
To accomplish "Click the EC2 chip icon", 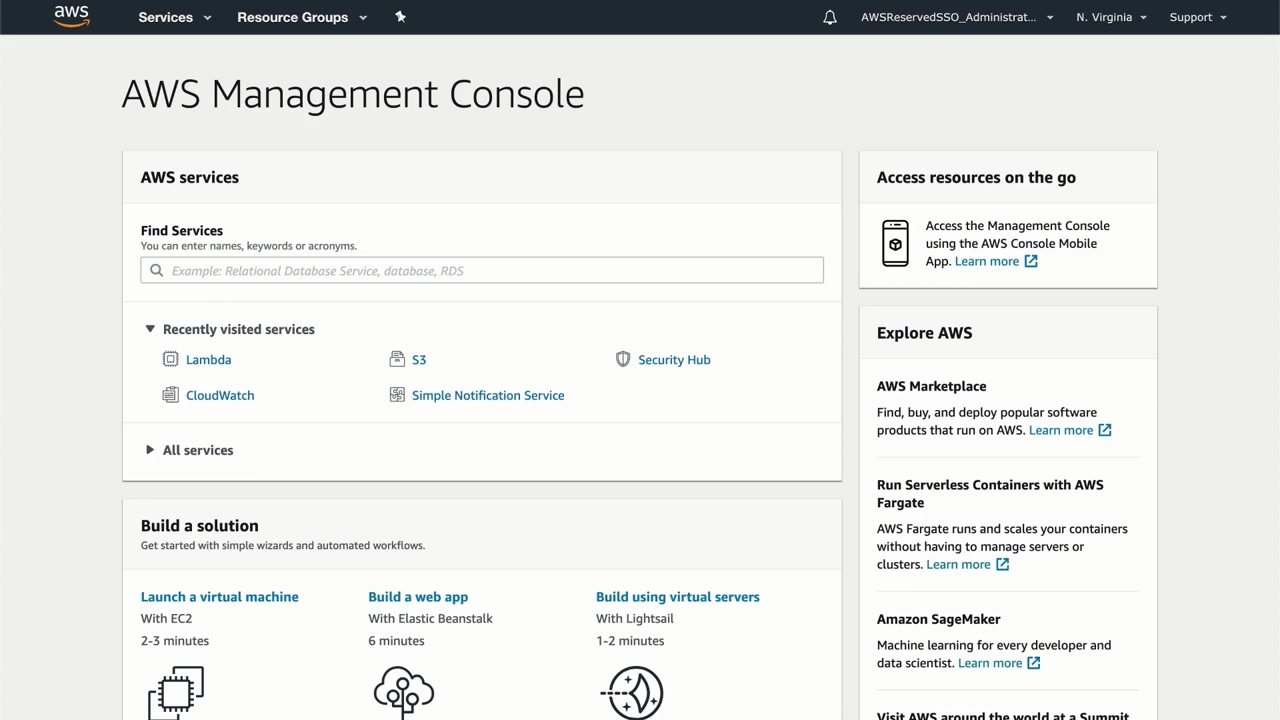I will (x=176, y=692).
